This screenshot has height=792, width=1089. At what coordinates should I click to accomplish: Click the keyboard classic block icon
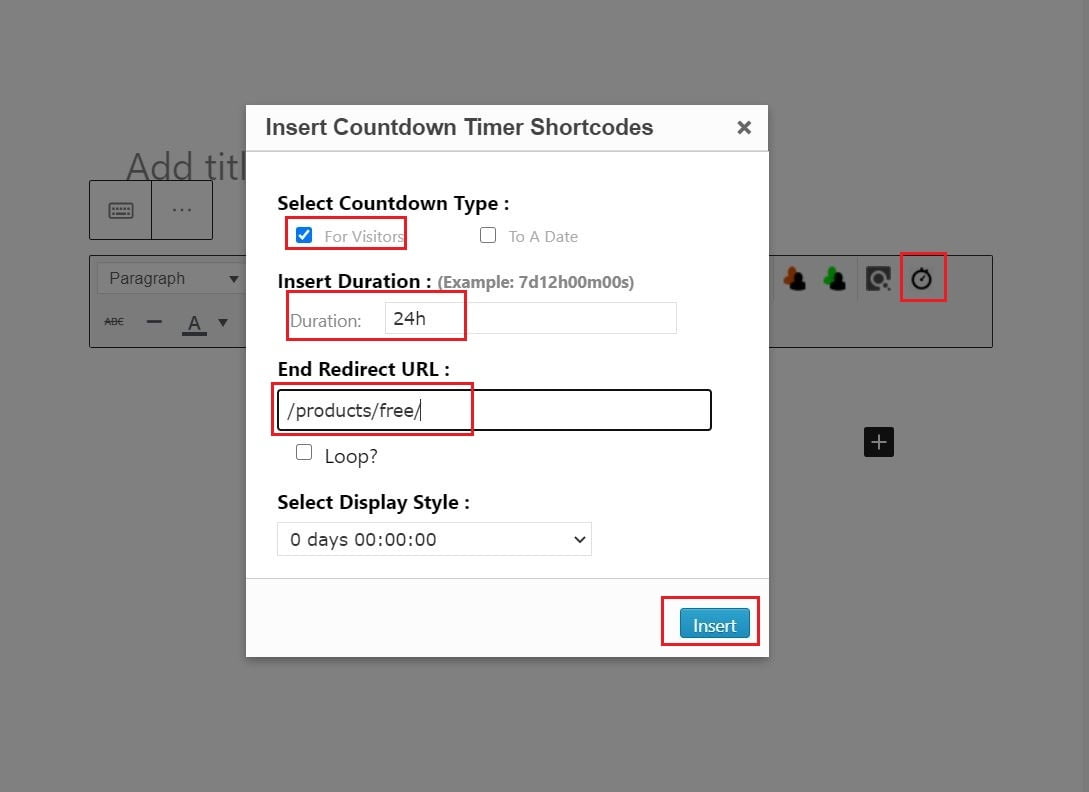(x=121, y=210)
